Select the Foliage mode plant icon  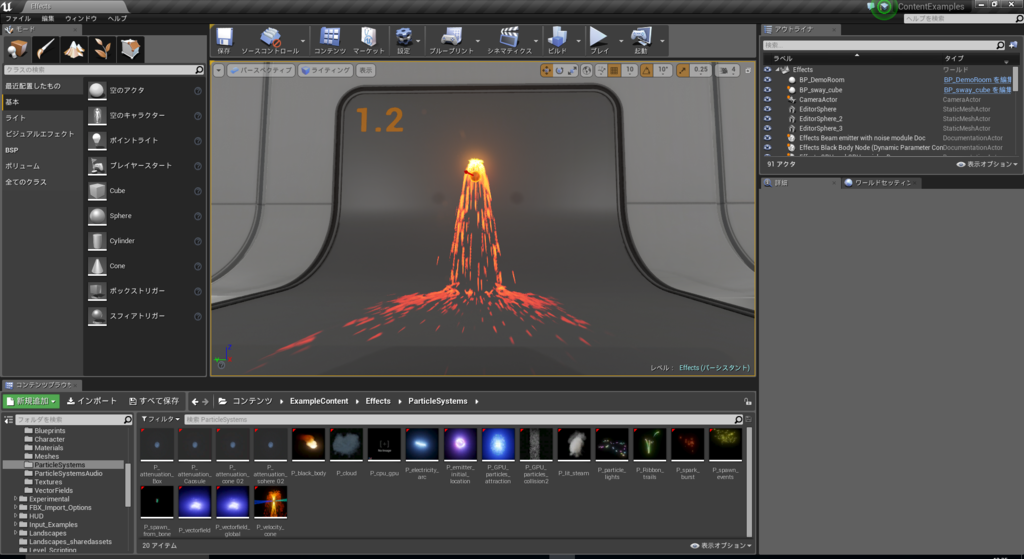tap(102, 49)
